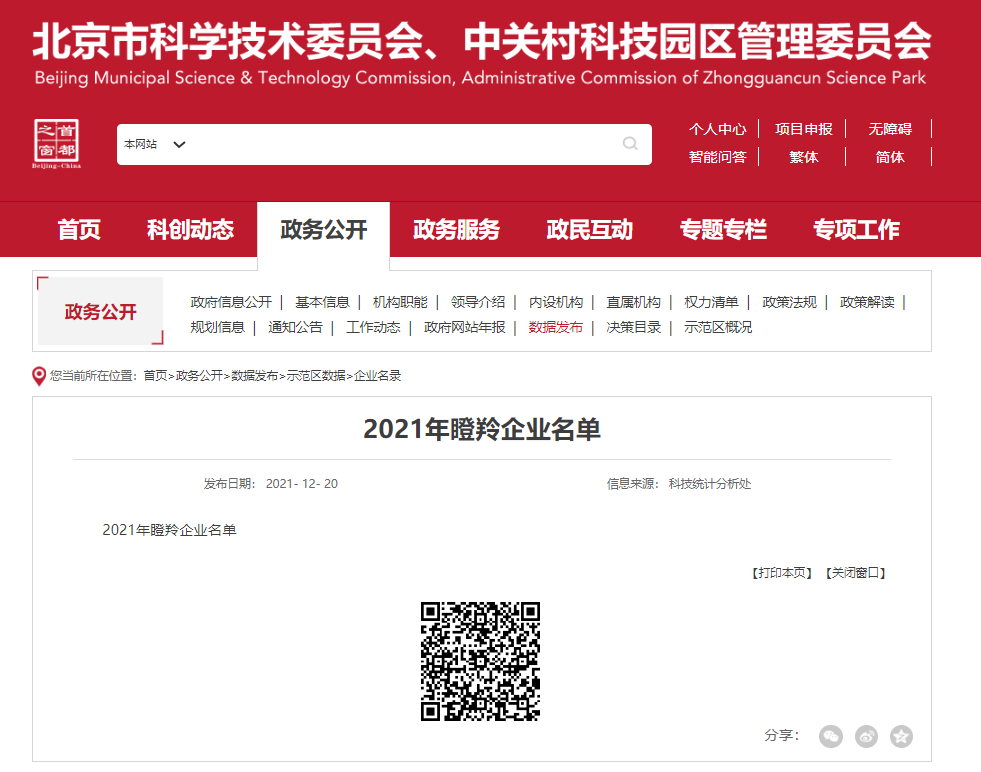Screen dimensions: 981x772
Task: Open the 专项工作 navigation tab
Action: coord(856,230)
